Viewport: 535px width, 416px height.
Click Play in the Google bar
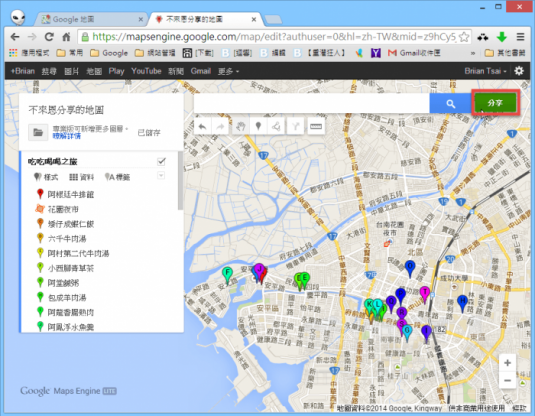pos(116,71)
